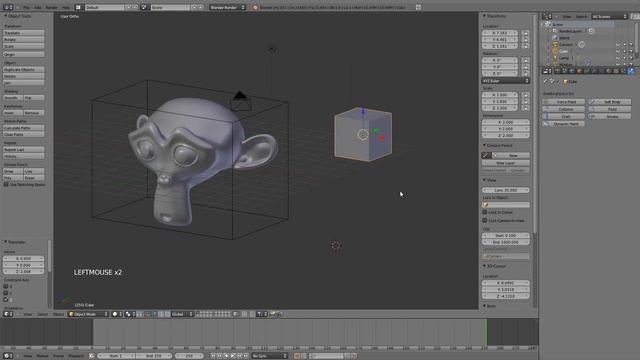The height and width of the screenshot is (360, 640).
Task: Click the New Layer button
Action: coord(505,163)
